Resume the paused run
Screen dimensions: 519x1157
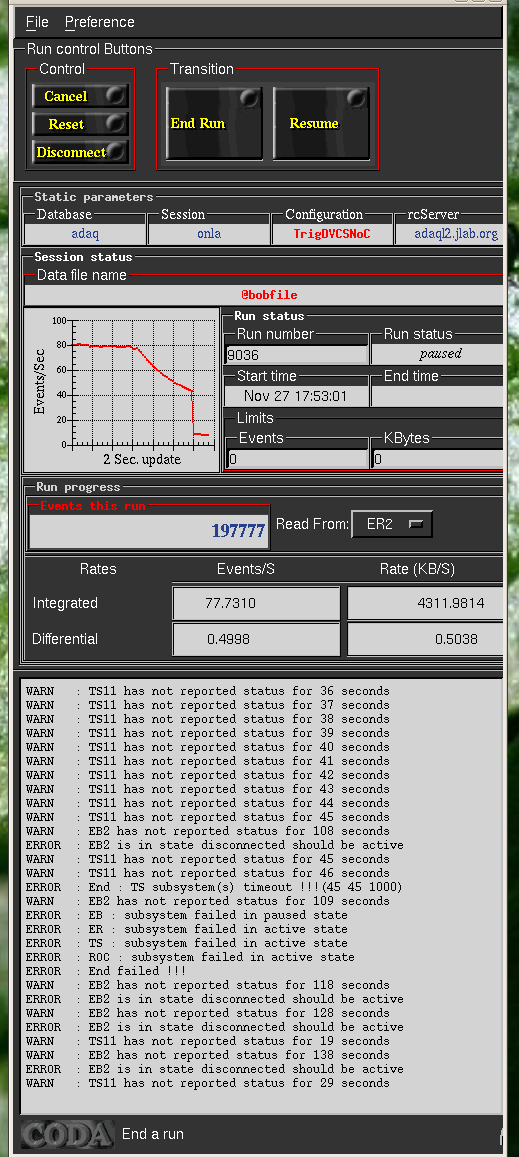pyautogui.click(x=320, y=123)
